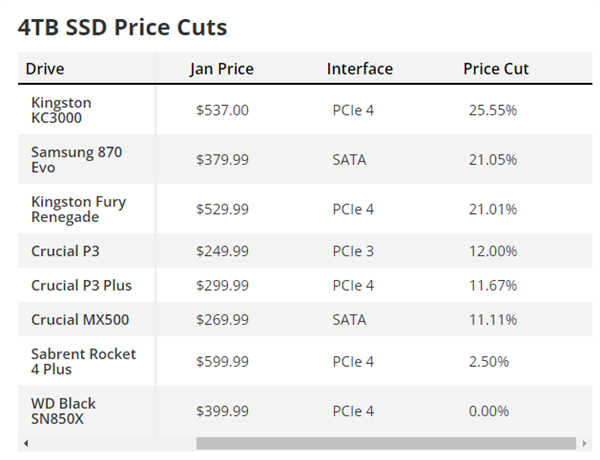Click the right scroll arrow under the table
This screenshot has height=460, width=600.
click(584, 444)
